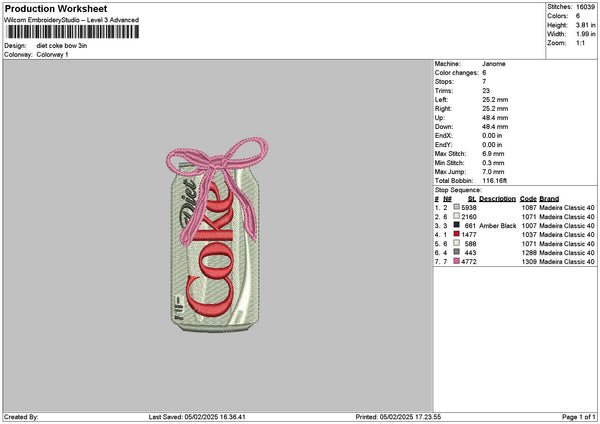600x424 pixels.
Task: Click thread code '1087' in the stop list
Action: [529, 208]
